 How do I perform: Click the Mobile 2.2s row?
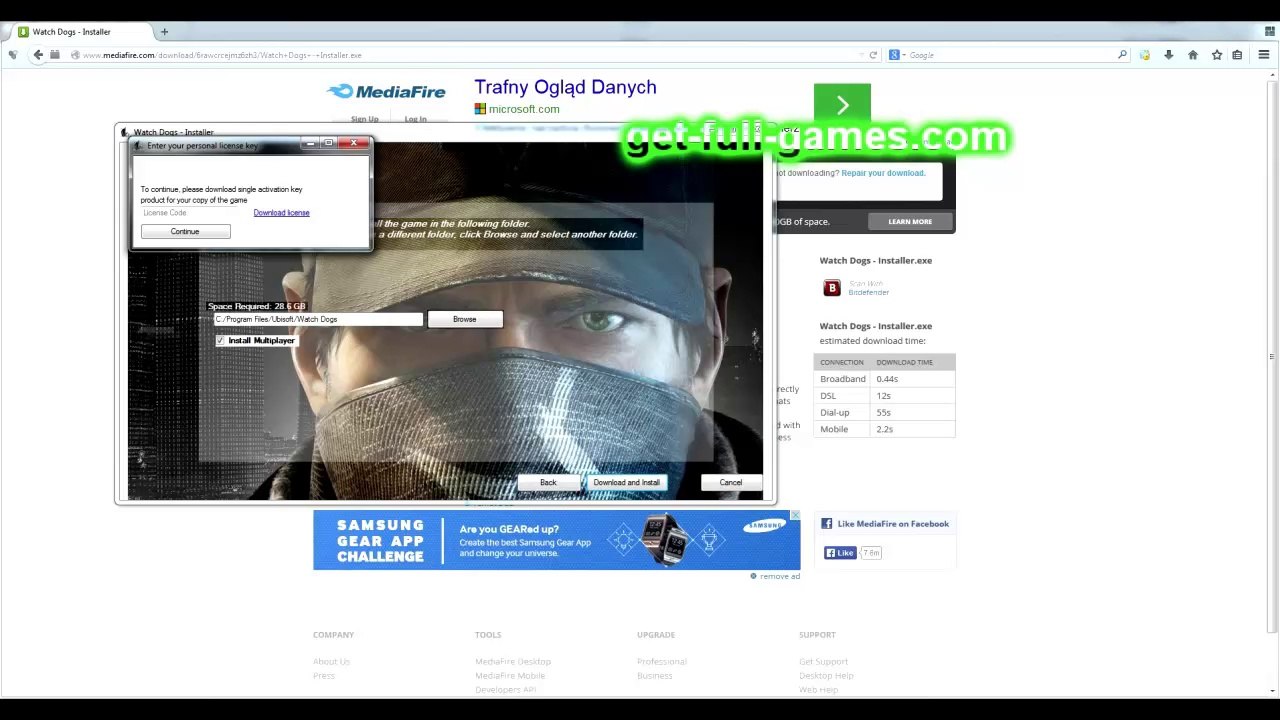point(884,429)
